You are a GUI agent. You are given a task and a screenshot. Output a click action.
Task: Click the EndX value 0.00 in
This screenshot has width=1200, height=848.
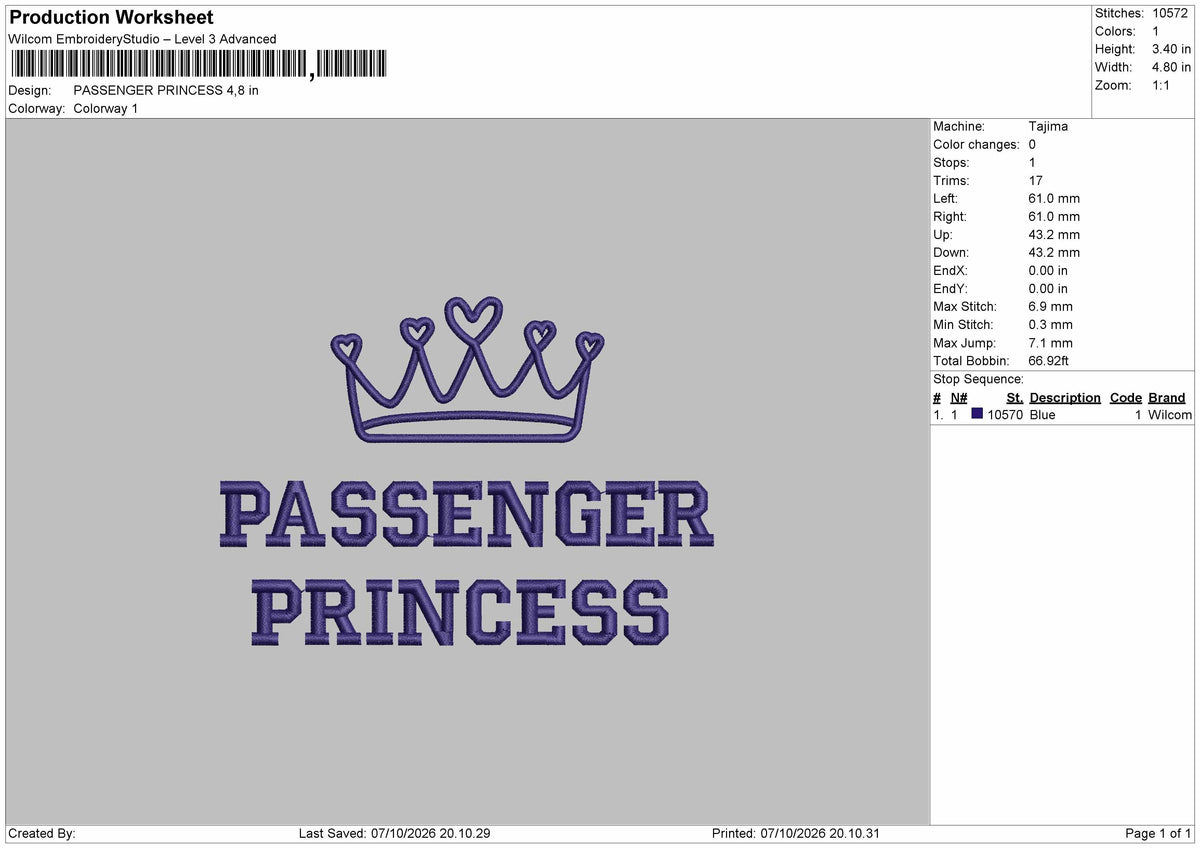(x=1048, y=270)
